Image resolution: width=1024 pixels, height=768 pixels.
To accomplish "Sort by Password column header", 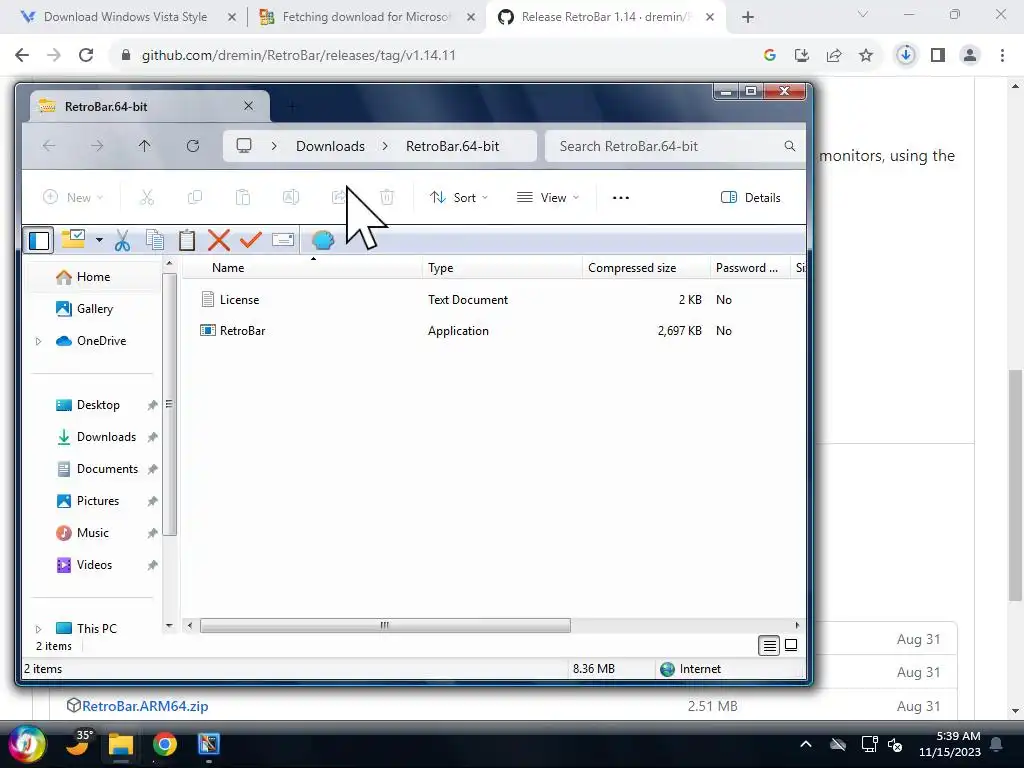I will click(x=749, y=268).
